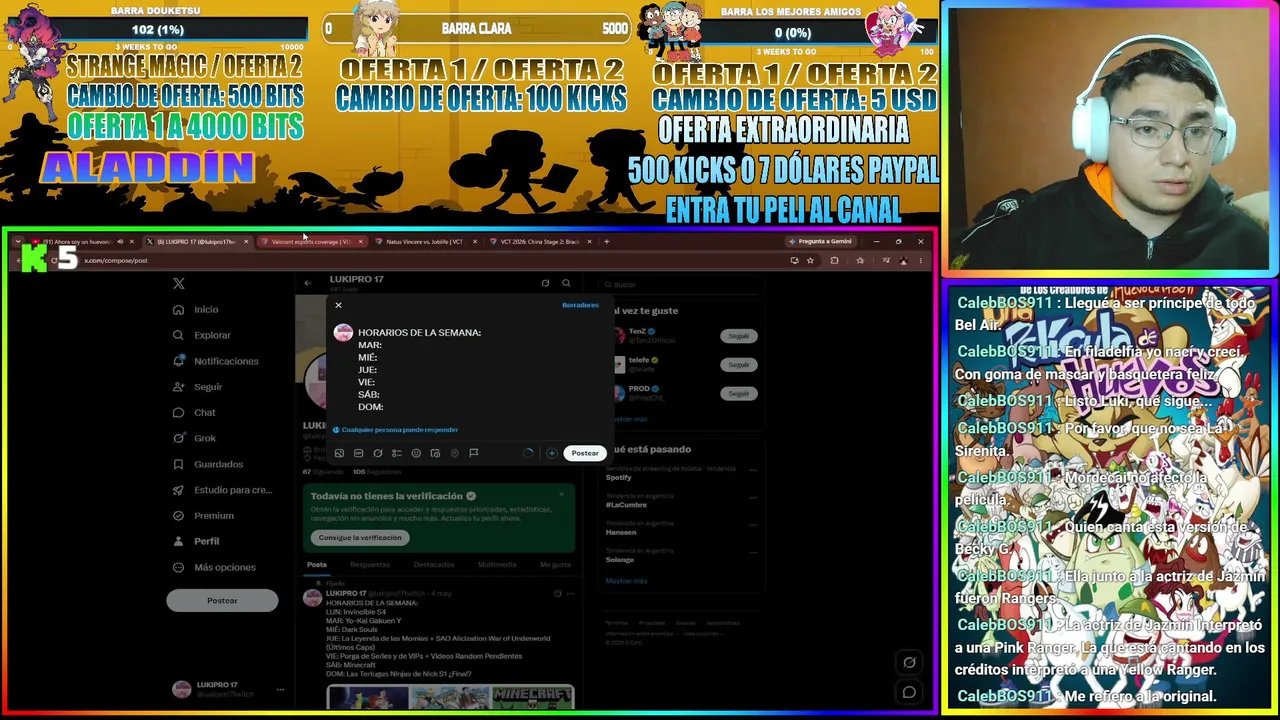Click Mostrar más under trends

[626, 581]
